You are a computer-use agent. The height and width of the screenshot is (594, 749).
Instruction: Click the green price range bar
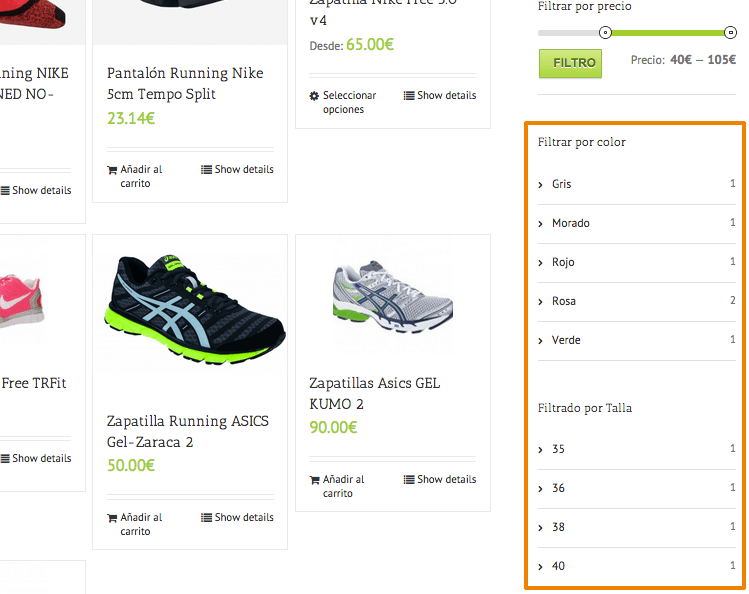[668, 32]
